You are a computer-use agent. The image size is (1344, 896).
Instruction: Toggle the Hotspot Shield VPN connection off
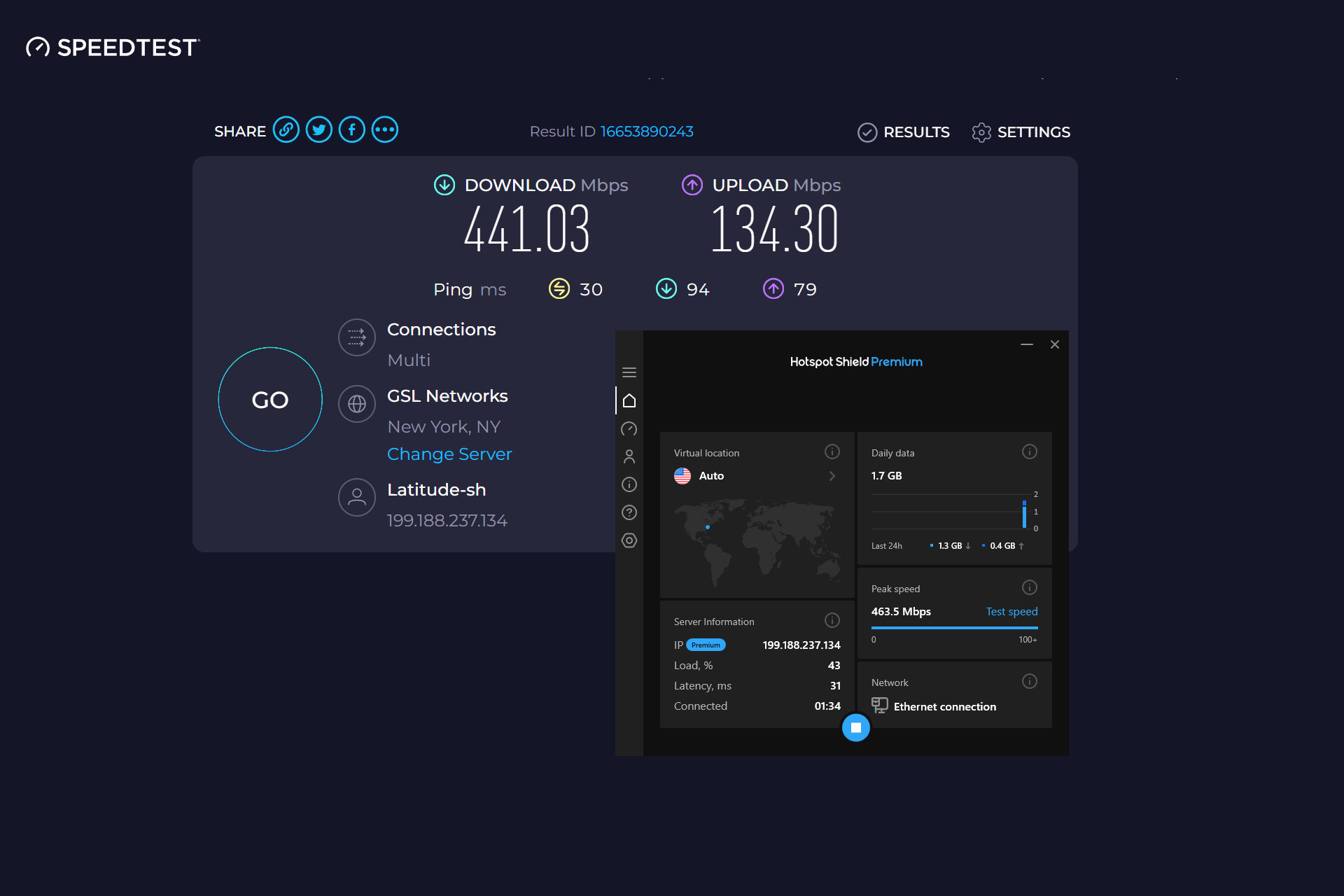click(x=855, y=728)
